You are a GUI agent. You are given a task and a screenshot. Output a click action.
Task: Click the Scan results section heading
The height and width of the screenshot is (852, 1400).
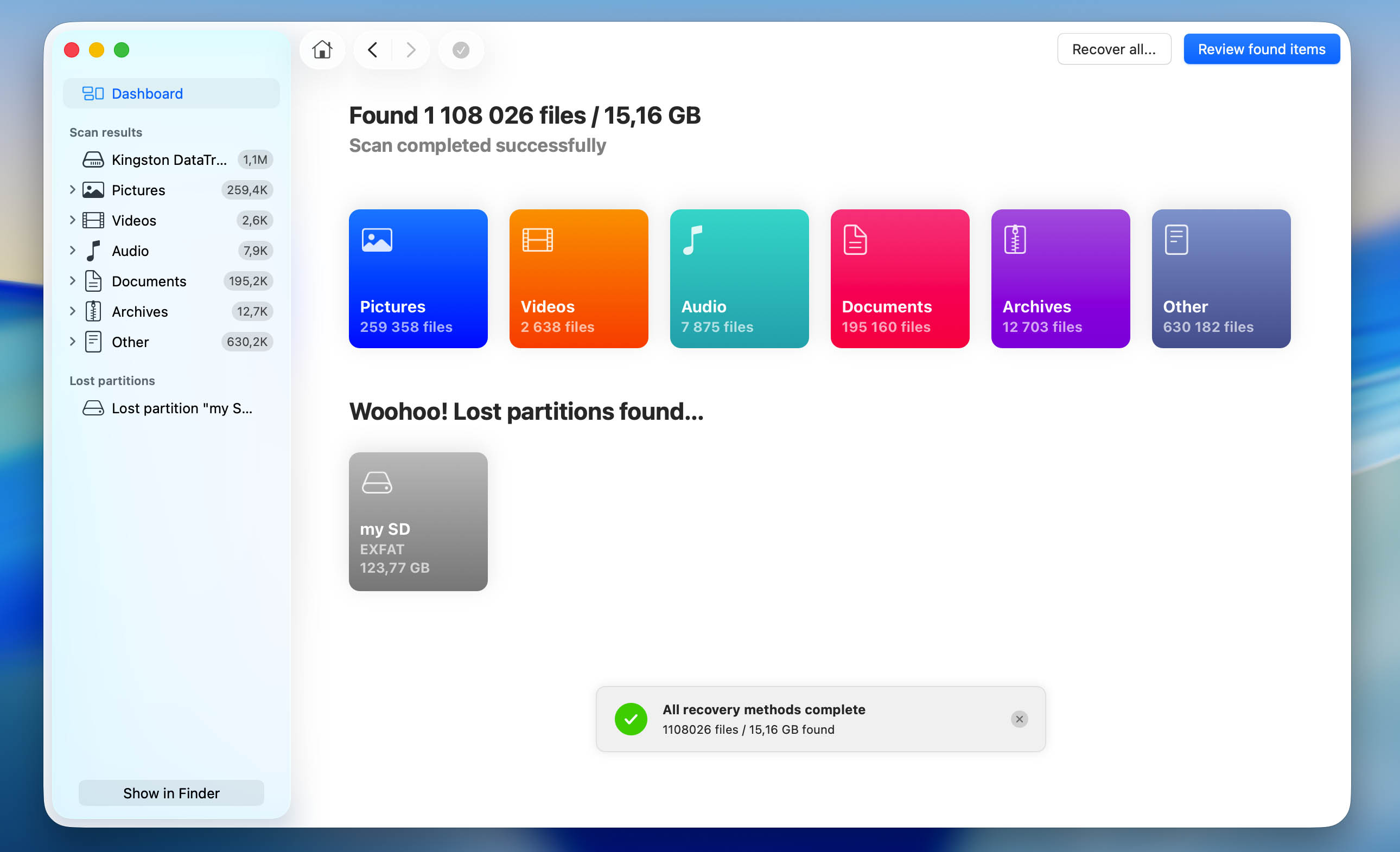[106, 132]
